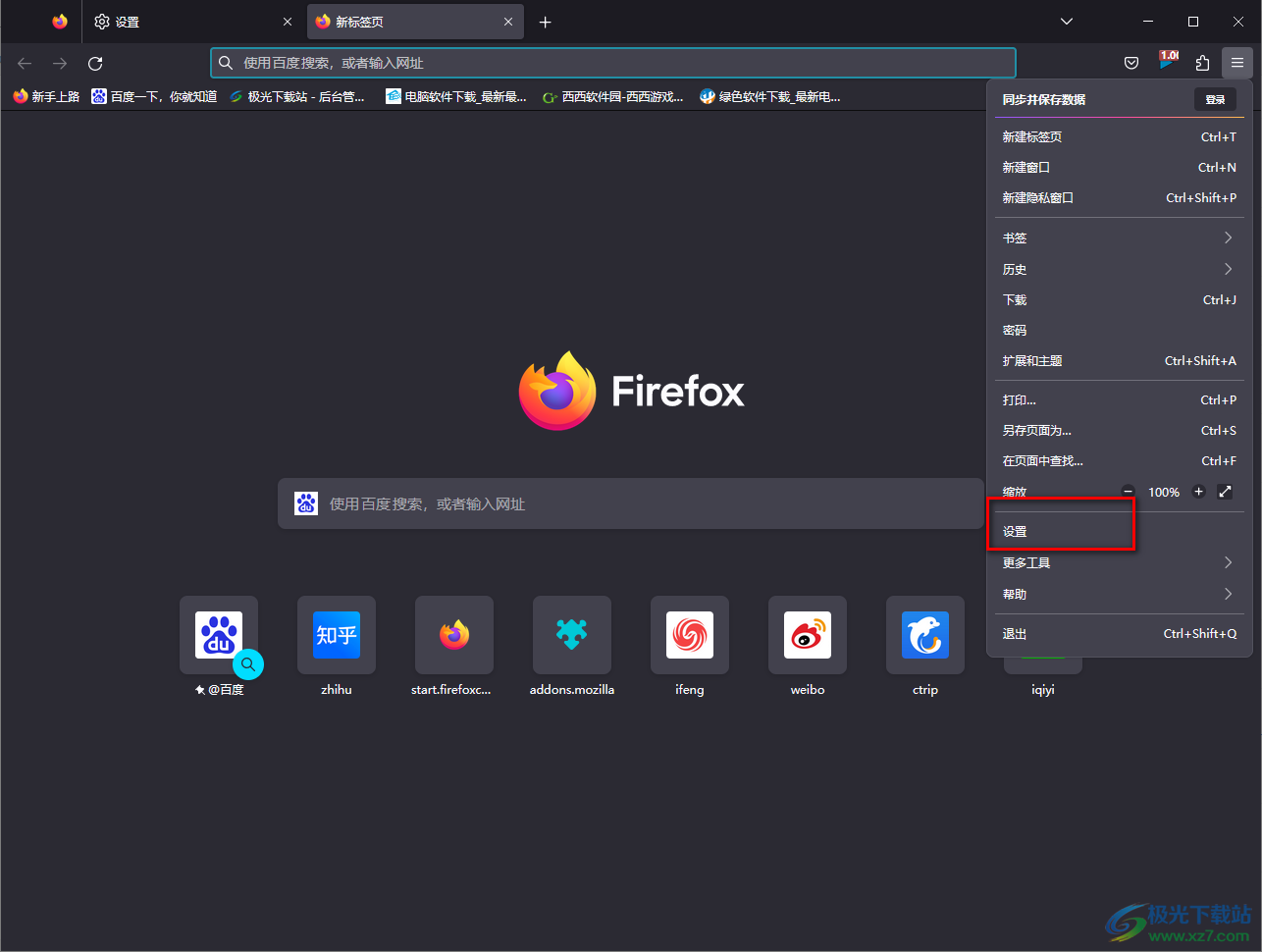Viewport: 1262px width, 952px height.
Task: Choose 退出 to quit Firefox
Action: 1119,633
